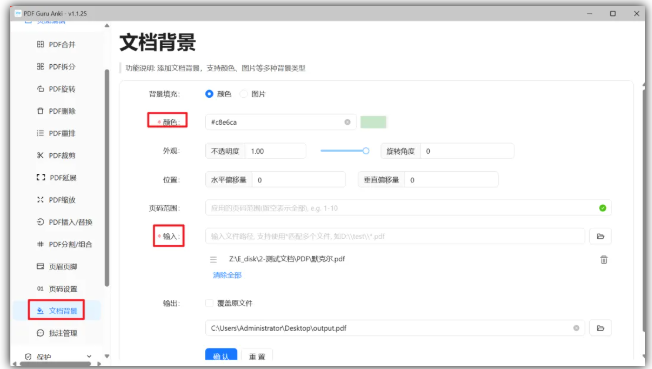Delete 默克尔.pdf with trash icon
Image resolution: width=652 pixels, height=369 pixels.
(604, 260)
